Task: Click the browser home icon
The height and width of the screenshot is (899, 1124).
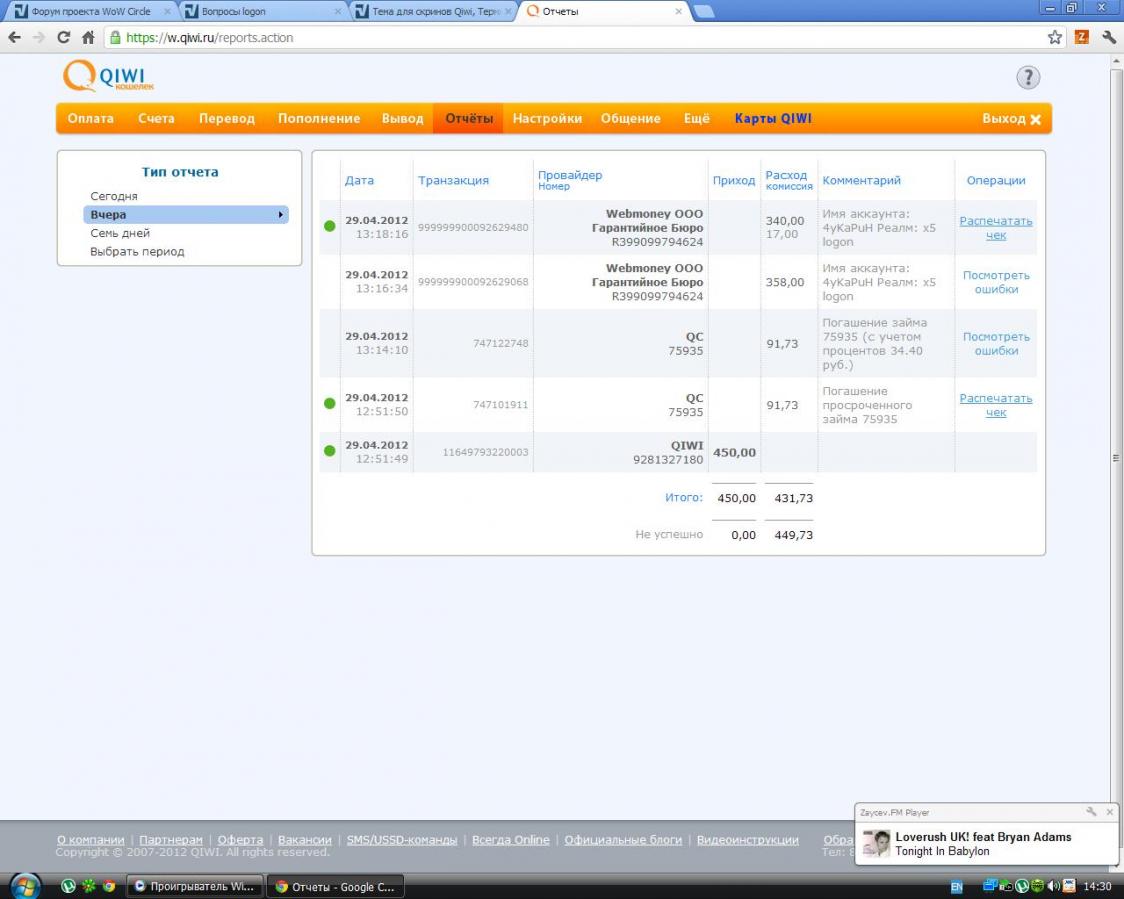Action: pos(88,37)
